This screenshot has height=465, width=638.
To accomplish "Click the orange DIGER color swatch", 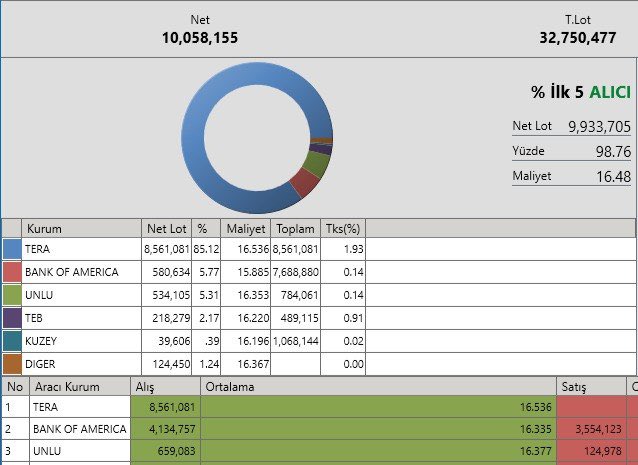I will pyautogui.click(x=12, y=364).
